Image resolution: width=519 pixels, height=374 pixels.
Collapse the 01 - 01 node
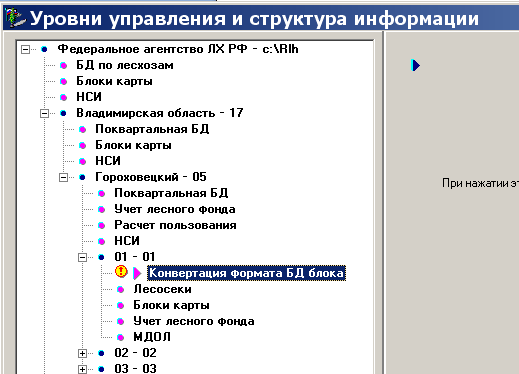pyautogui.click(x=82, y=258)
